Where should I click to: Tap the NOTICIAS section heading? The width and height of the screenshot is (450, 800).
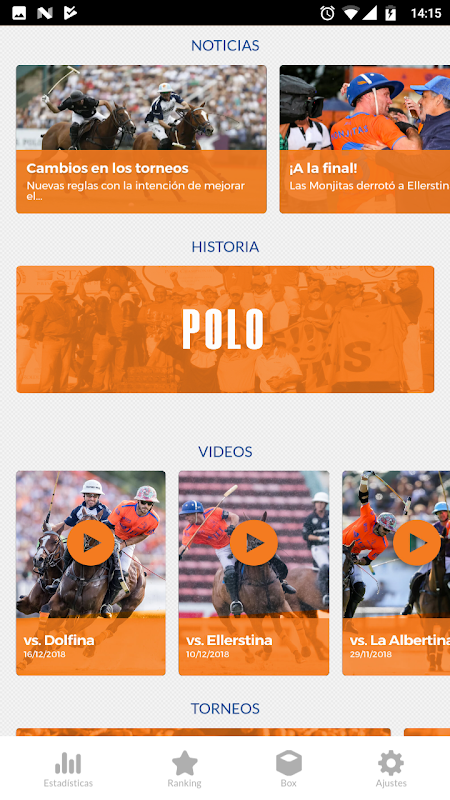click(225, 45)
